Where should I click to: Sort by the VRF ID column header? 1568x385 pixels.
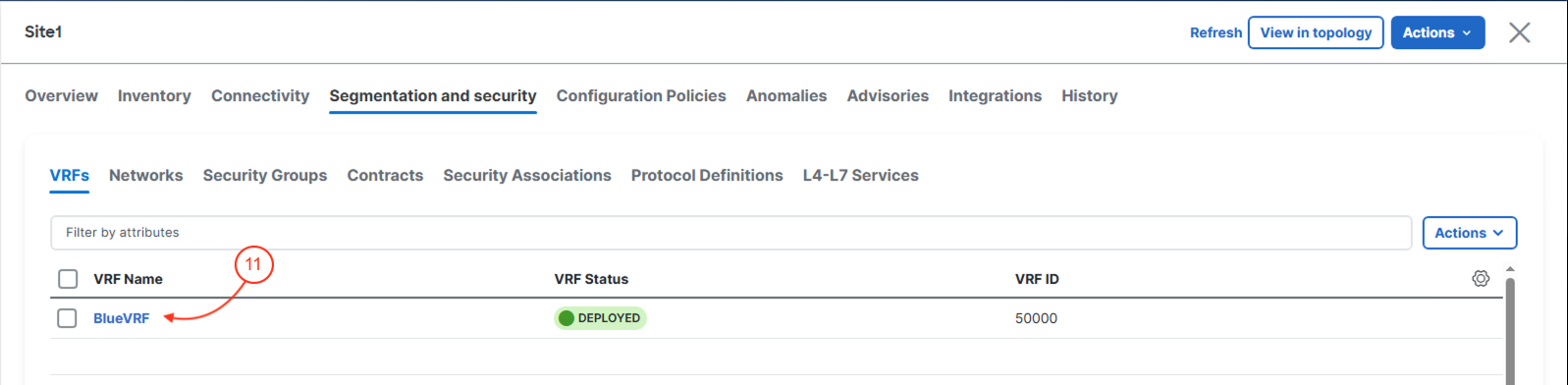1037,279
